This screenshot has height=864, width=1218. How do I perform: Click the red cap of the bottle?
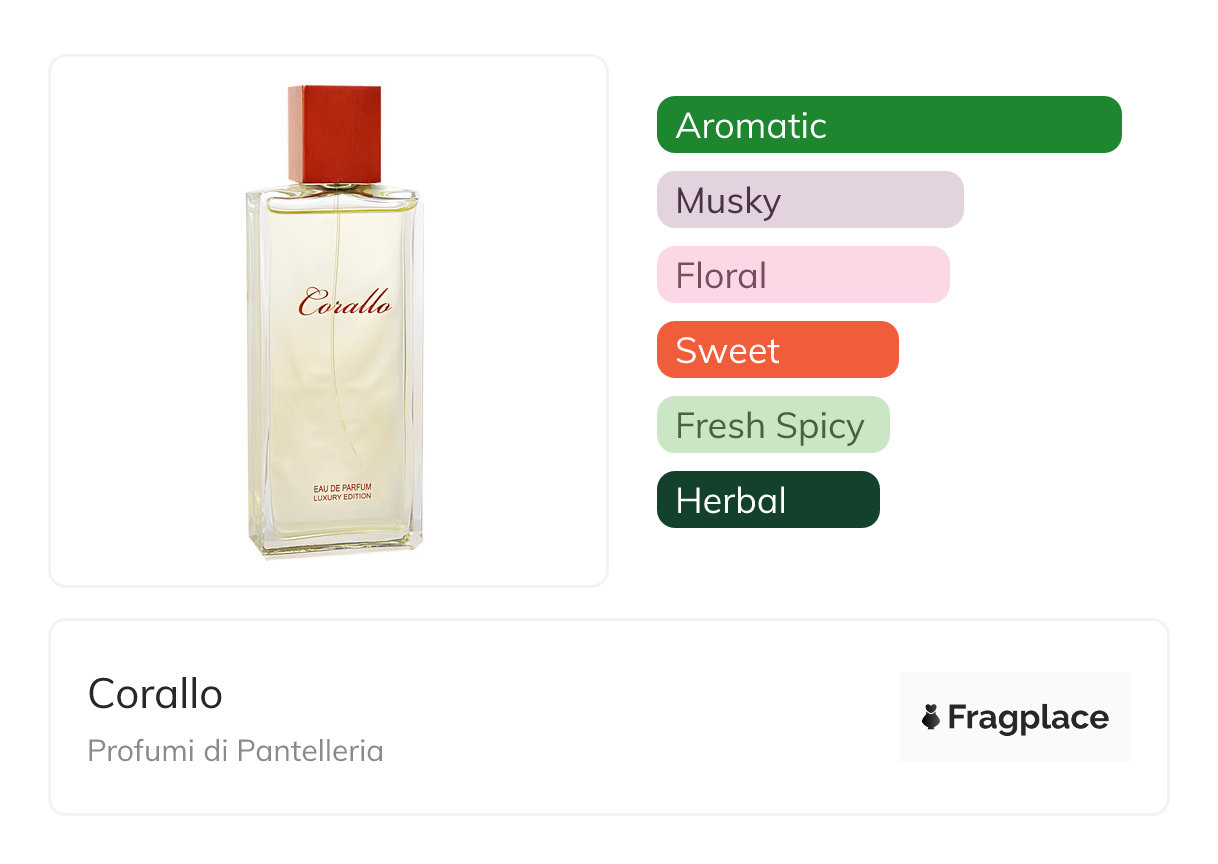[335, 134]
